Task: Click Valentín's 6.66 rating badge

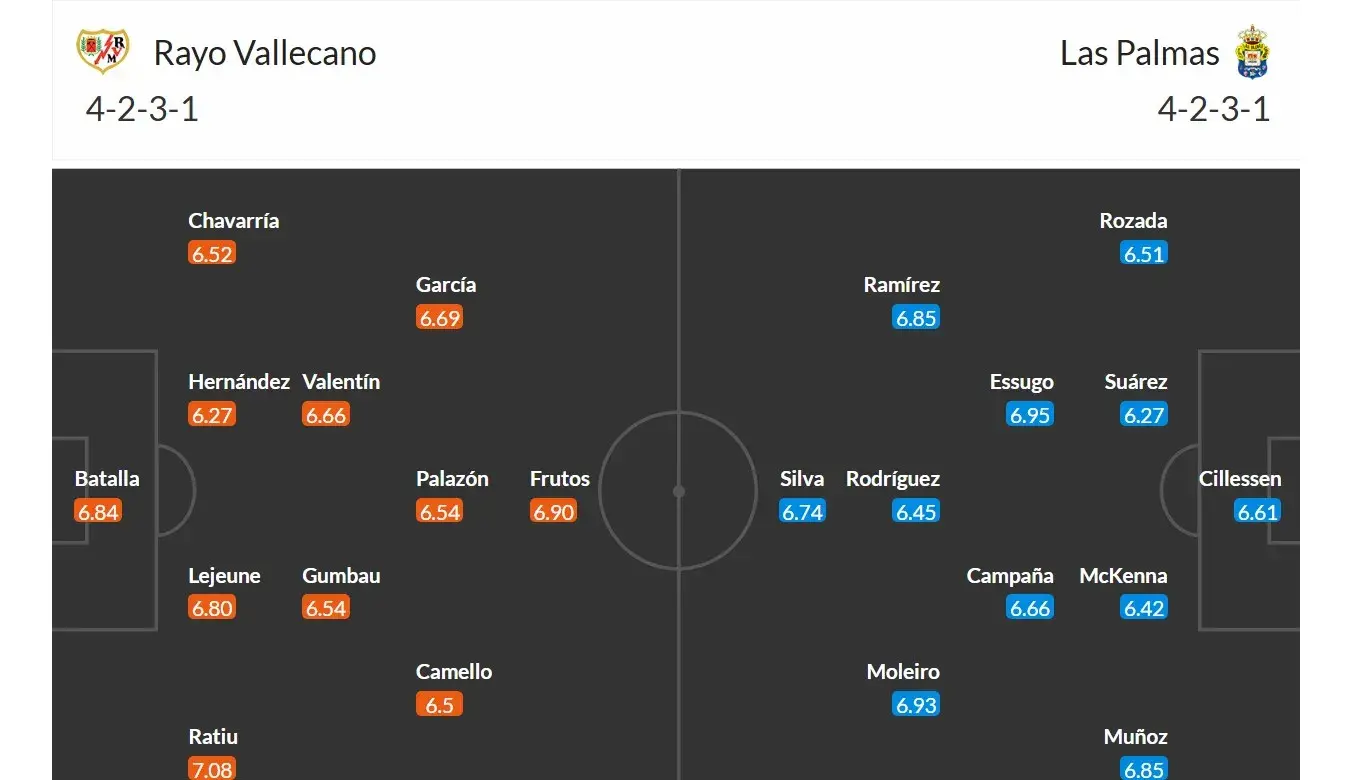Action: (x=326, y=415)
